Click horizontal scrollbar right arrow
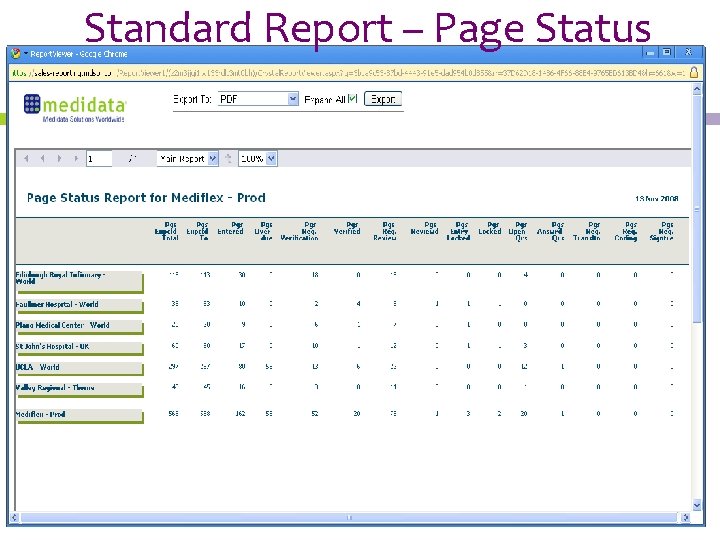The height and width of the screenshot is (540, 720). pyautogui.click(x=685, y=518)
